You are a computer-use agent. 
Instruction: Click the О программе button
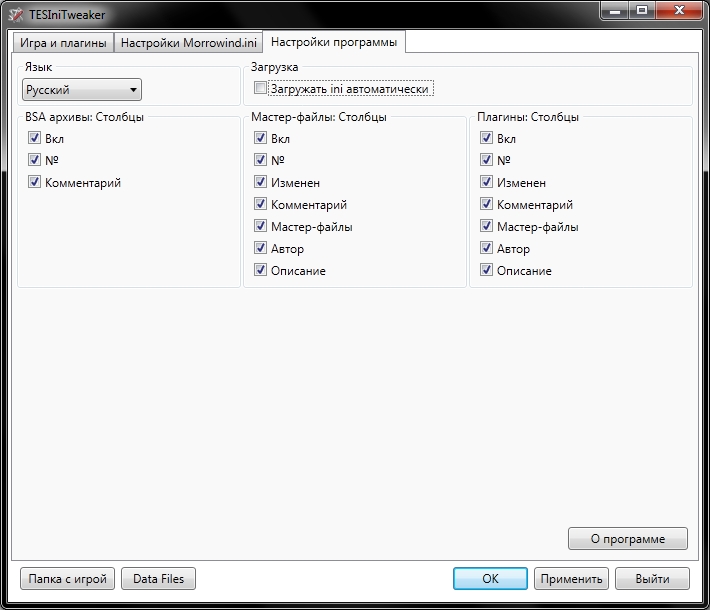coord(627,539)
